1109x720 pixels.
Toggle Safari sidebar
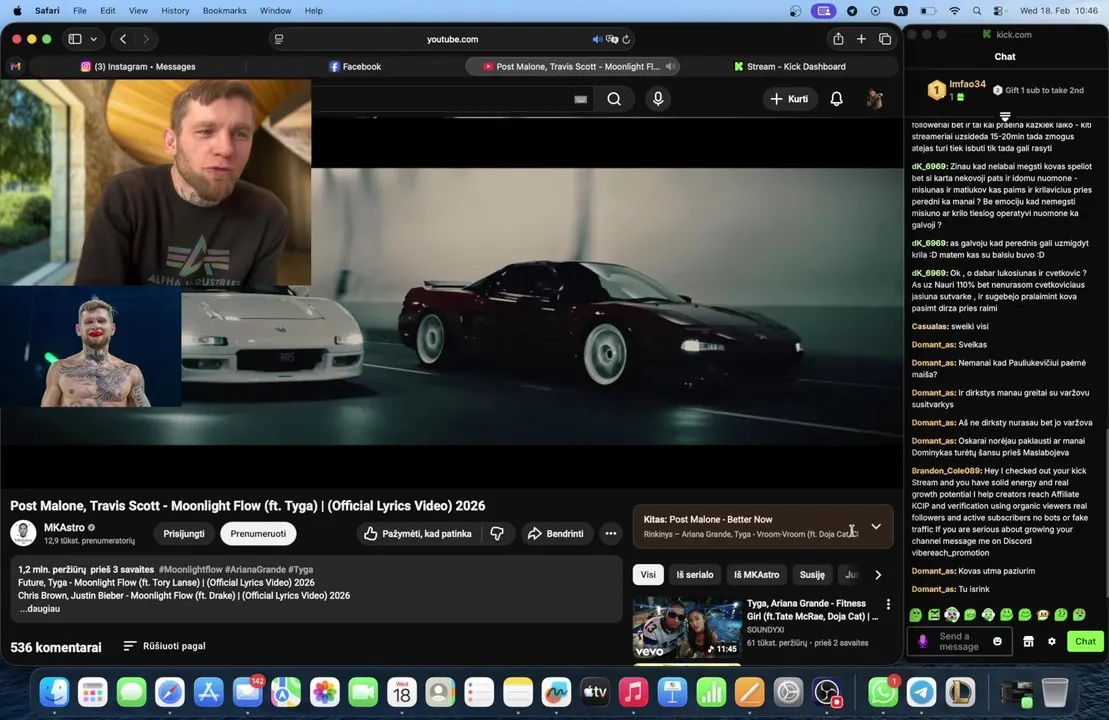pyautogui.click(x=75, y=39)
